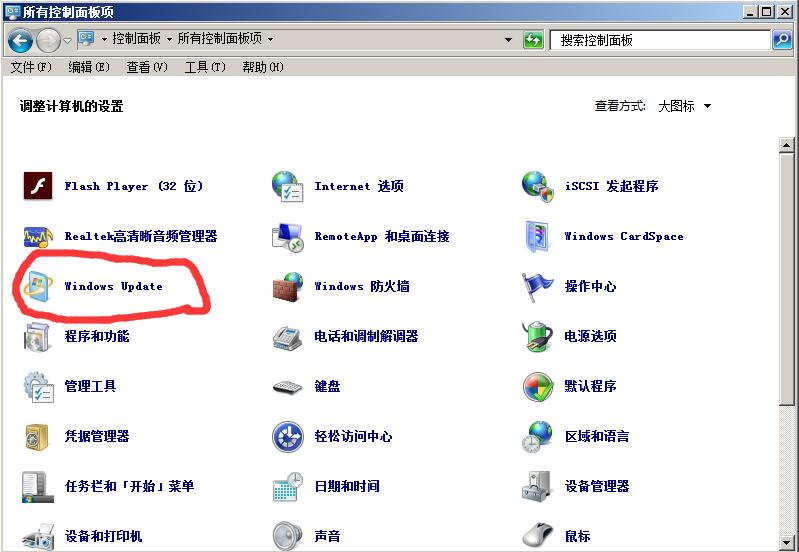Open the 管理工具 gear icon

pos(38,386)
